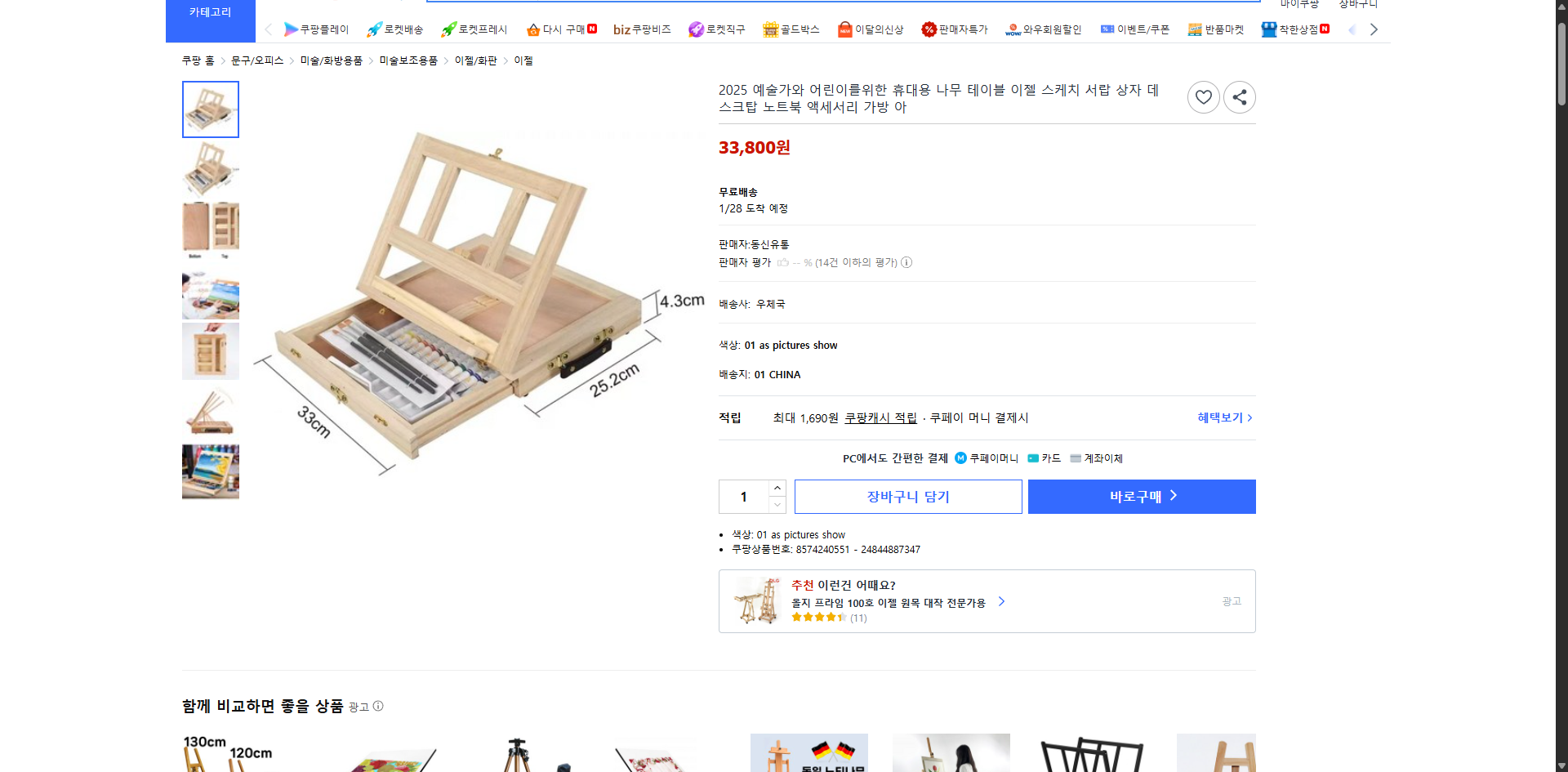Viewport: 1568px width, 772px height.
Task: Click the 장바구니 담기 add-to-cart button
Action: (x=907, y=496)
